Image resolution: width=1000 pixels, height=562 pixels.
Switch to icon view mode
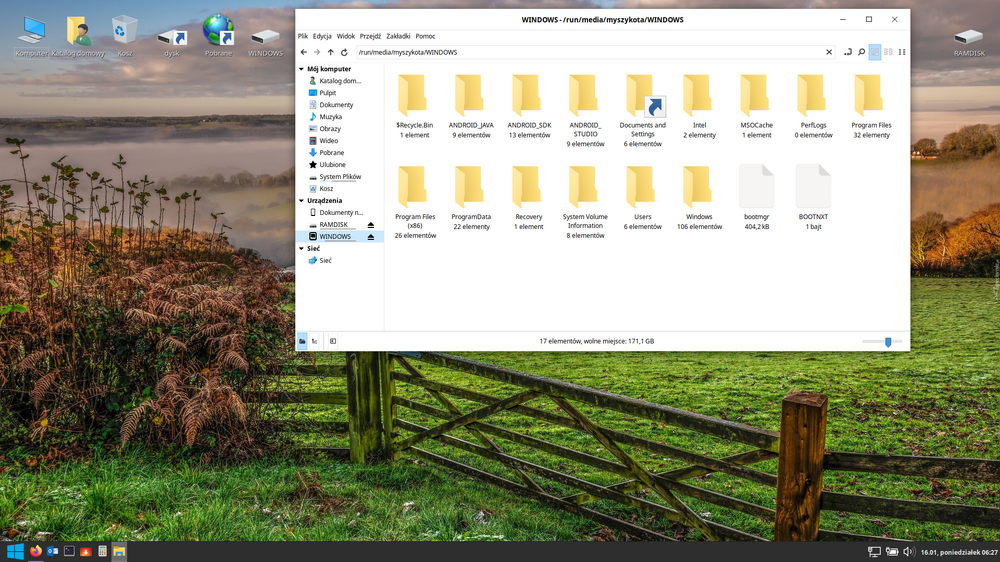point(875,52)
